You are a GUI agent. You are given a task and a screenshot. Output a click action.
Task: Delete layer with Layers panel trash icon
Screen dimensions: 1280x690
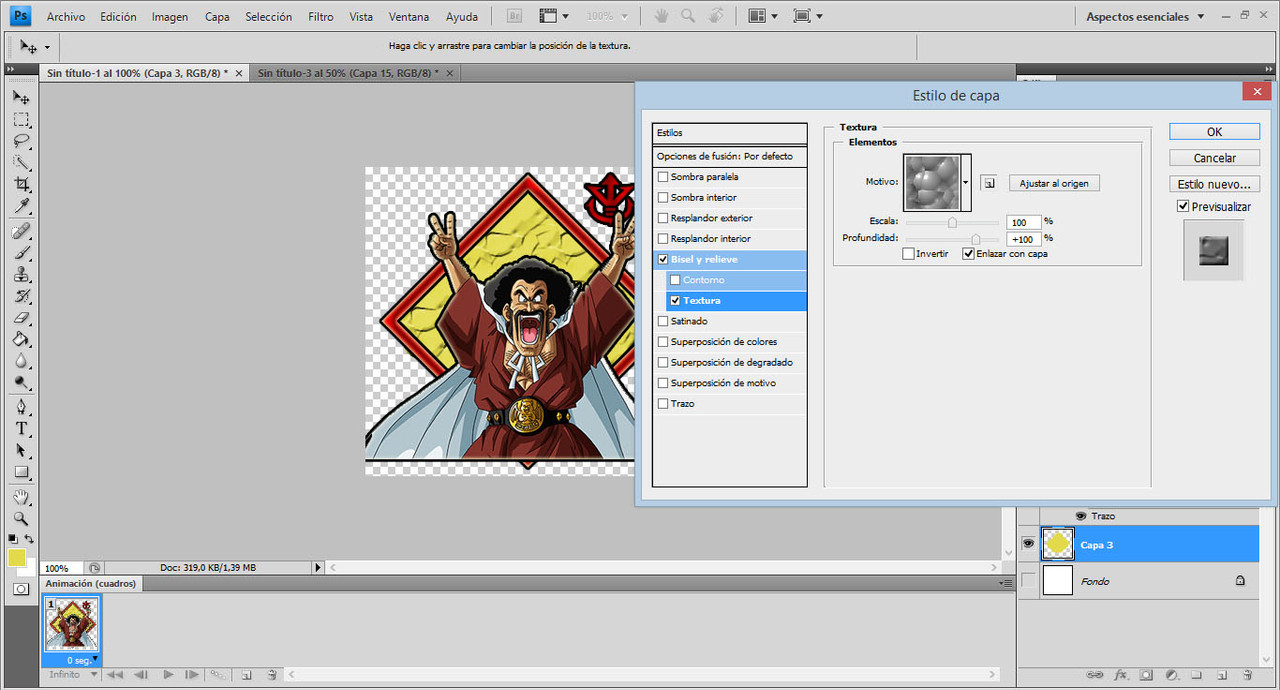click(1247, 675)
